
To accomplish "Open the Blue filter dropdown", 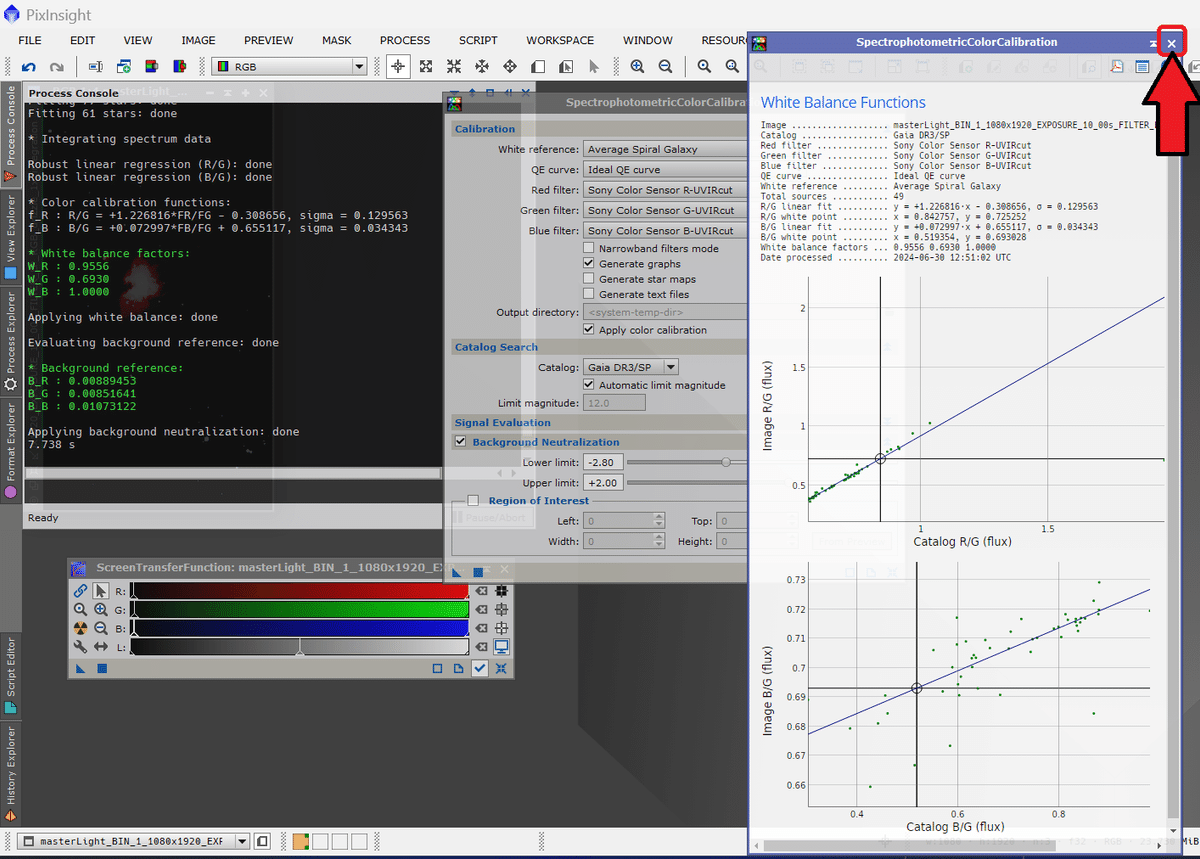I will (665, 231).
